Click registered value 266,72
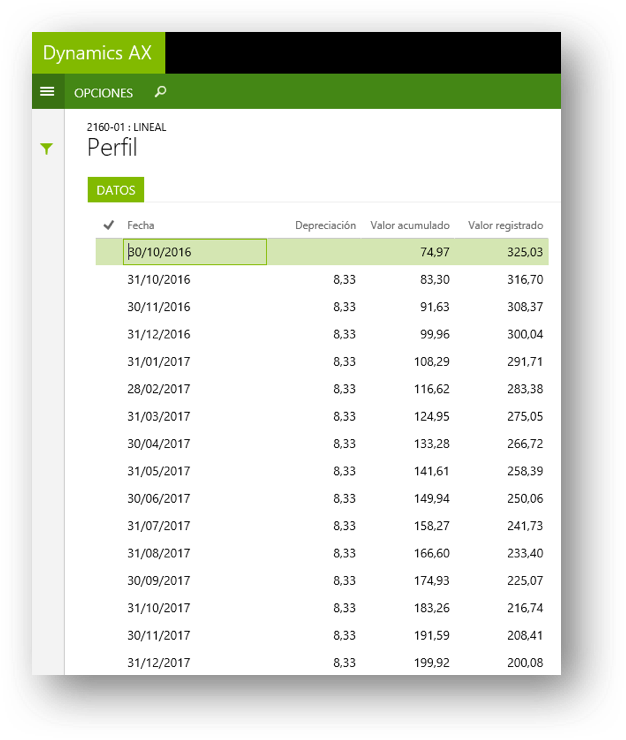 [x=525, y=444]
